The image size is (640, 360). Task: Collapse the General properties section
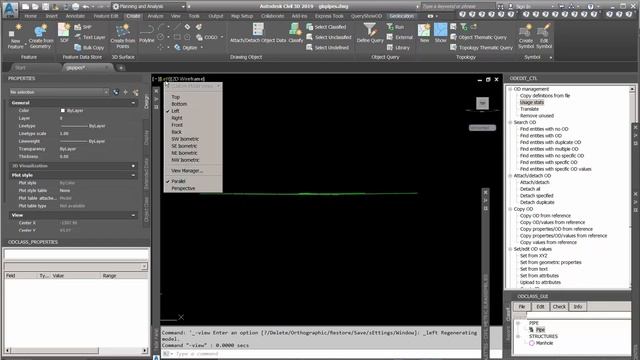pyautogui.click(x=133, y=103)
